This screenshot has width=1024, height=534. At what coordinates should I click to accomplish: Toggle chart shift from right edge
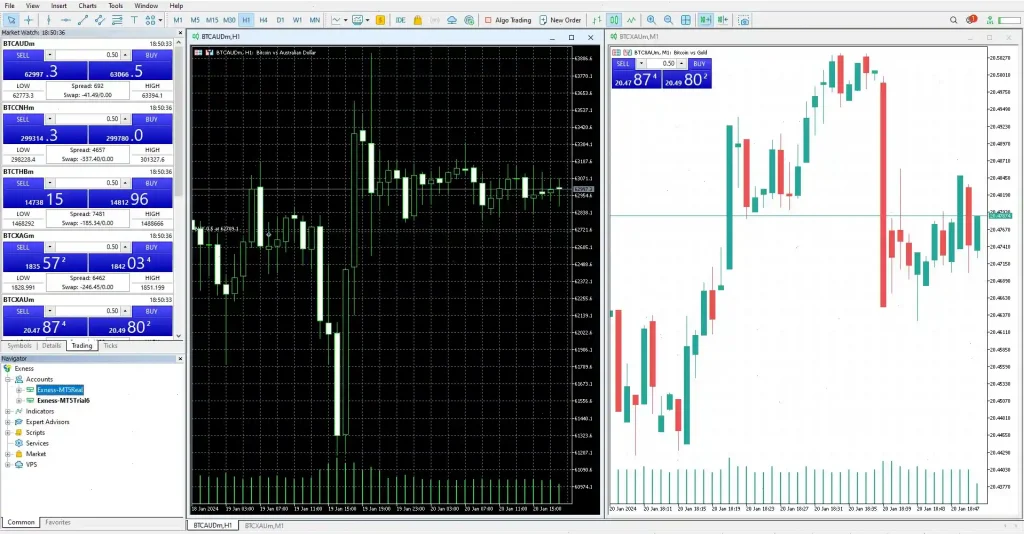(722, 20)
